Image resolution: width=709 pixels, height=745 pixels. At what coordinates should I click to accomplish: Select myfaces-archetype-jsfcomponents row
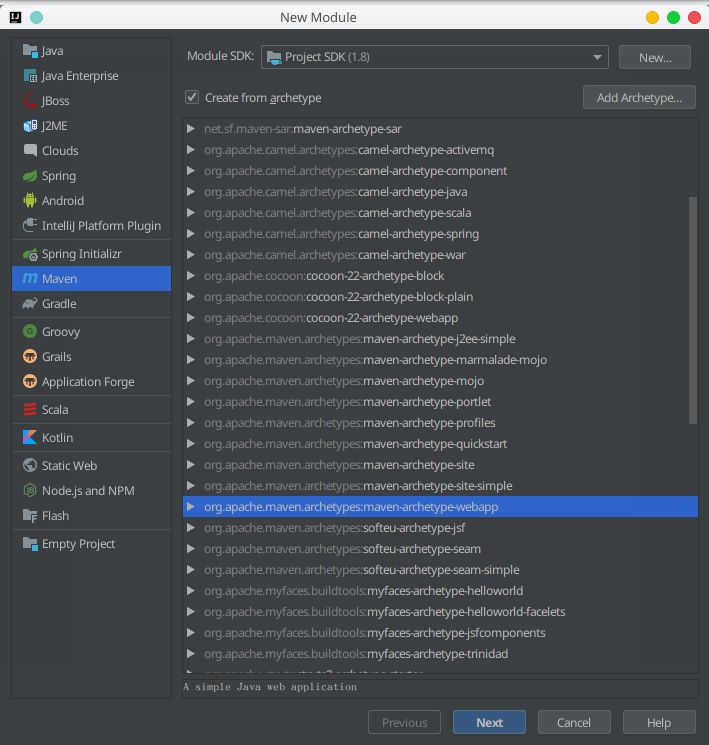[x=441, y=633]
